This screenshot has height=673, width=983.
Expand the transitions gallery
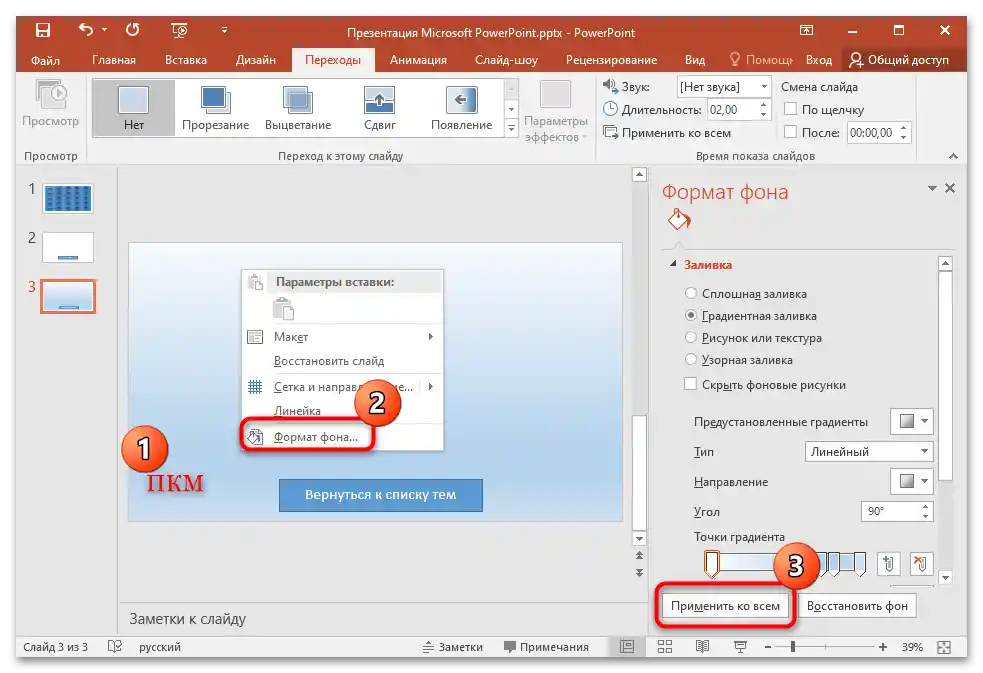(512, 128)
